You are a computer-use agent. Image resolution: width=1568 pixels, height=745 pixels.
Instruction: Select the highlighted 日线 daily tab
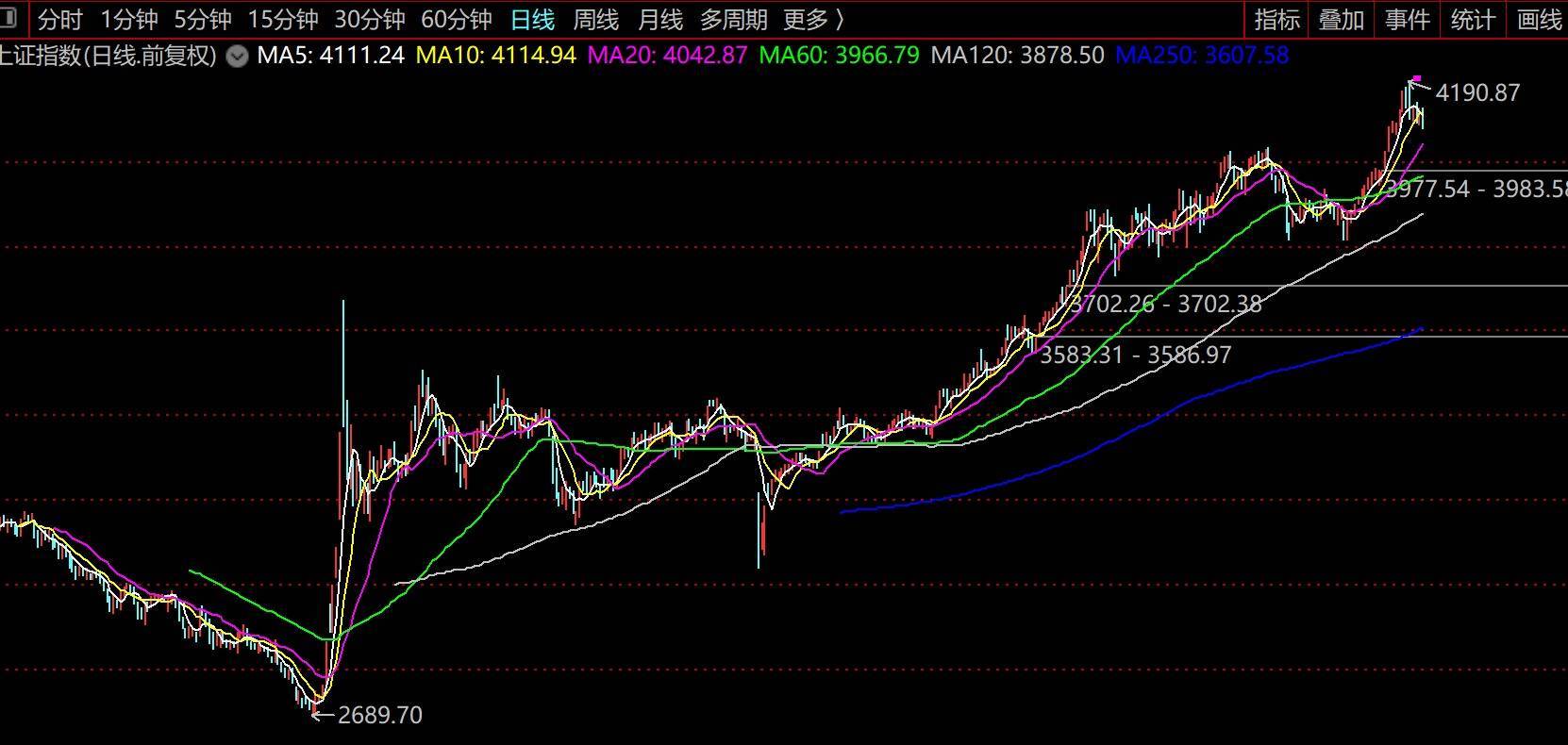pyautogui.click(x=532, y=19)
